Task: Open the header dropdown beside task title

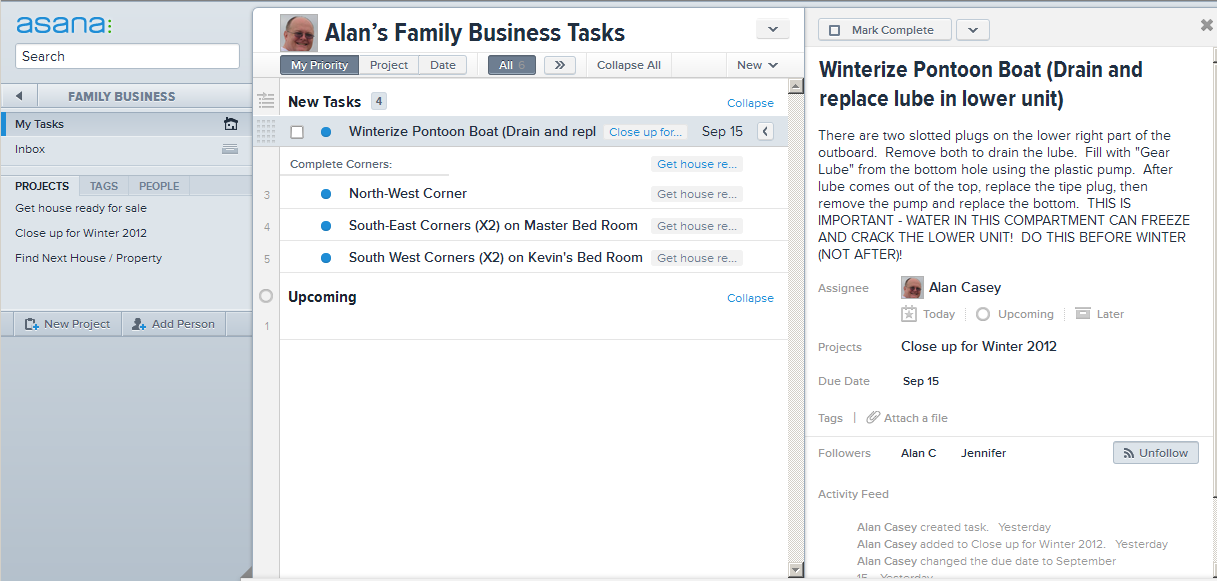Action: click(x=773, y=29)
